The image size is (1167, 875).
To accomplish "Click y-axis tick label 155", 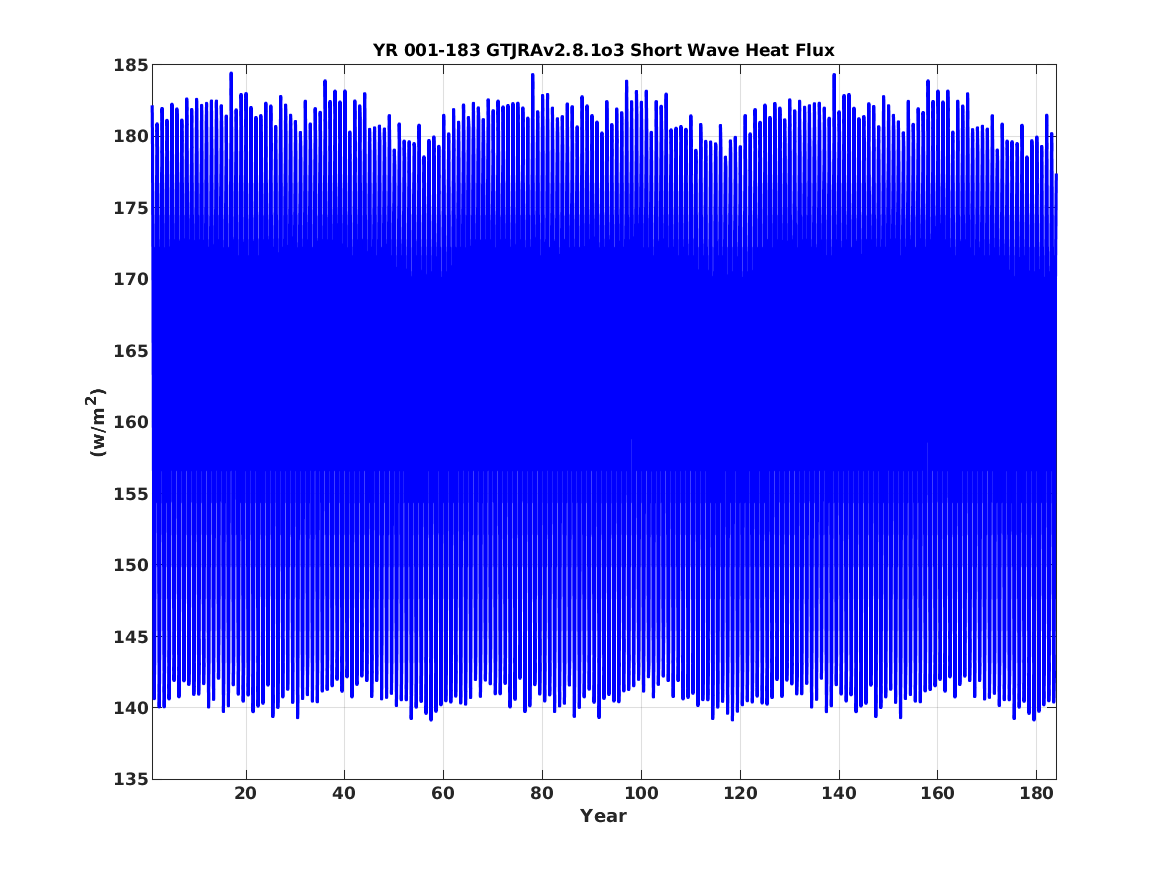I will pos(131,493).
